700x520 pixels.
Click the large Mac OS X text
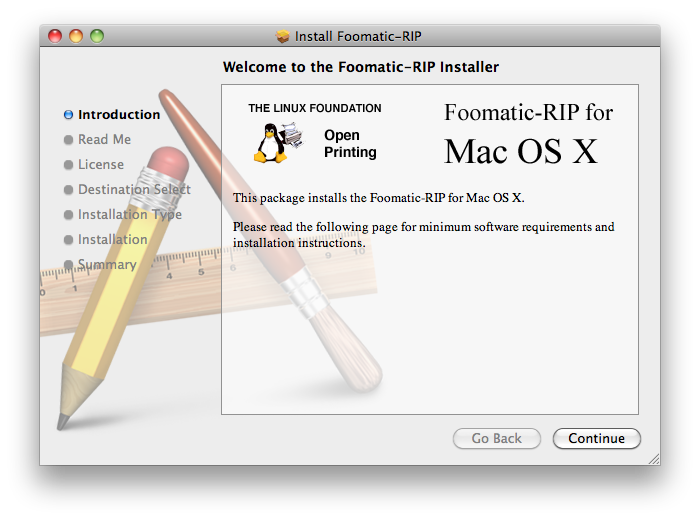pos(521,151)
